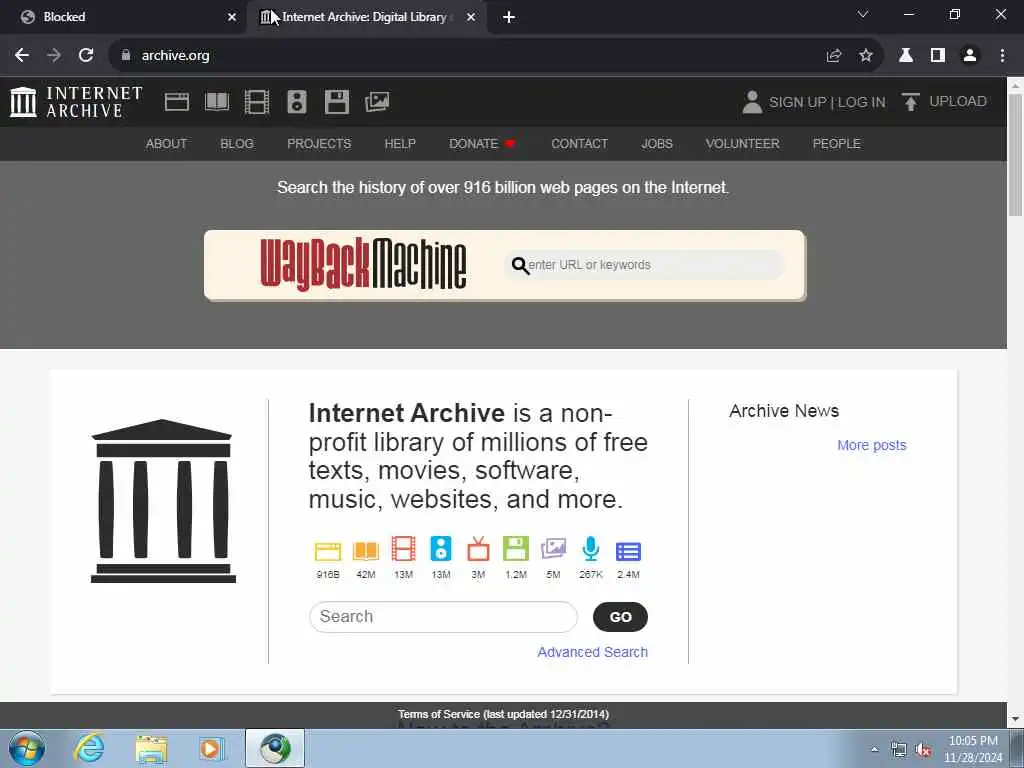Open the PROJECTS menu item
This screenshot has width=1024, height=768.
[x=319, y=144]
